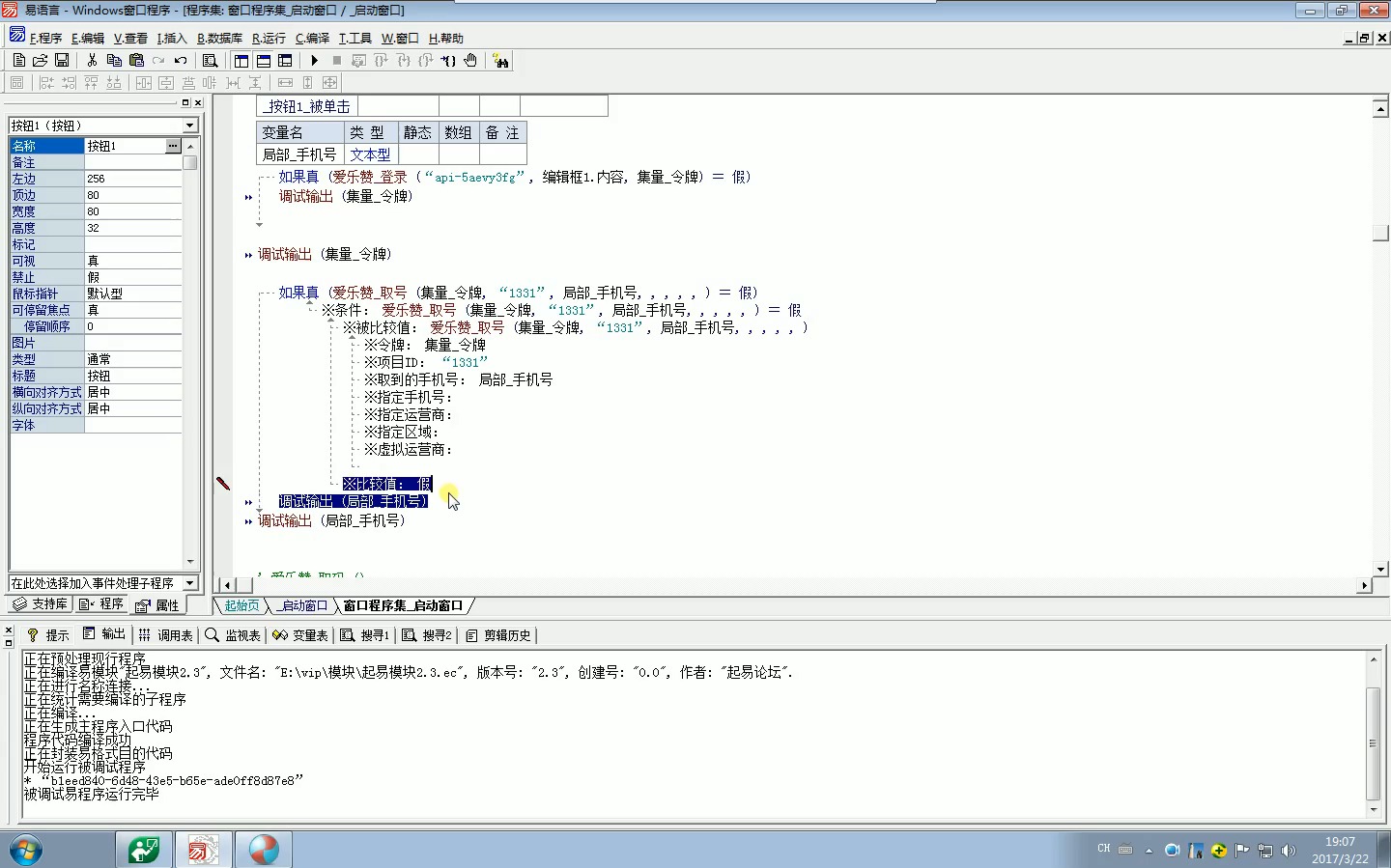Click the binoculars help search icon
The width and height of the screenshot is (1391, 868).
point(500,60)
